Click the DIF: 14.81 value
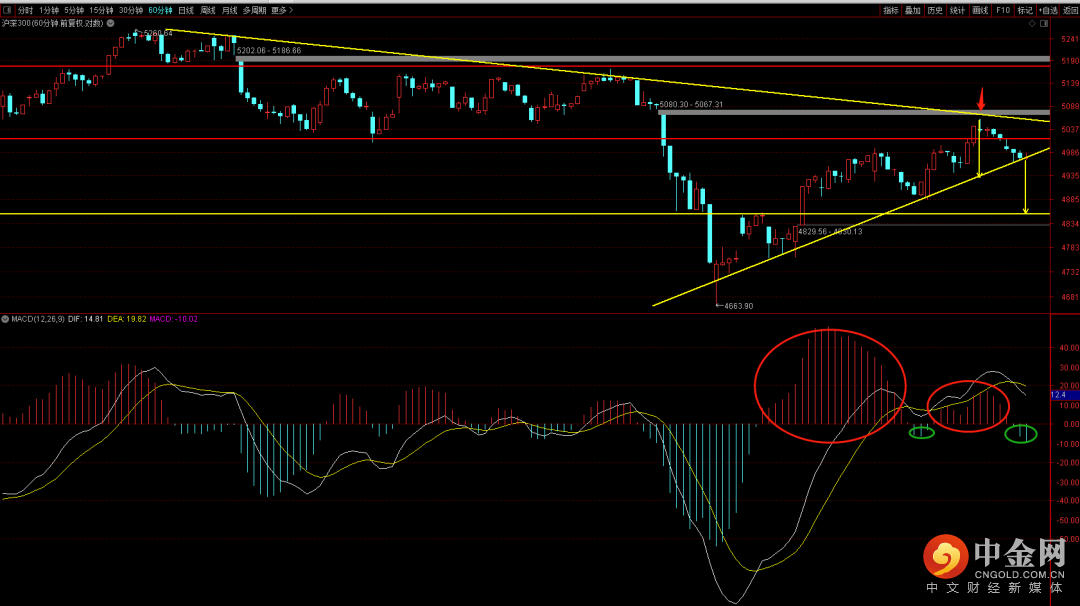The height and width of the screenshot is (606, 1080). pos(85,320)
